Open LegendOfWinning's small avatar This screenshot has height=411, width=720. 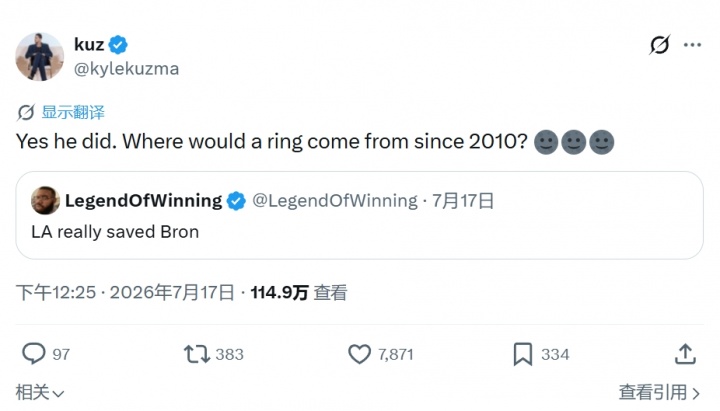tap(45, 200)
